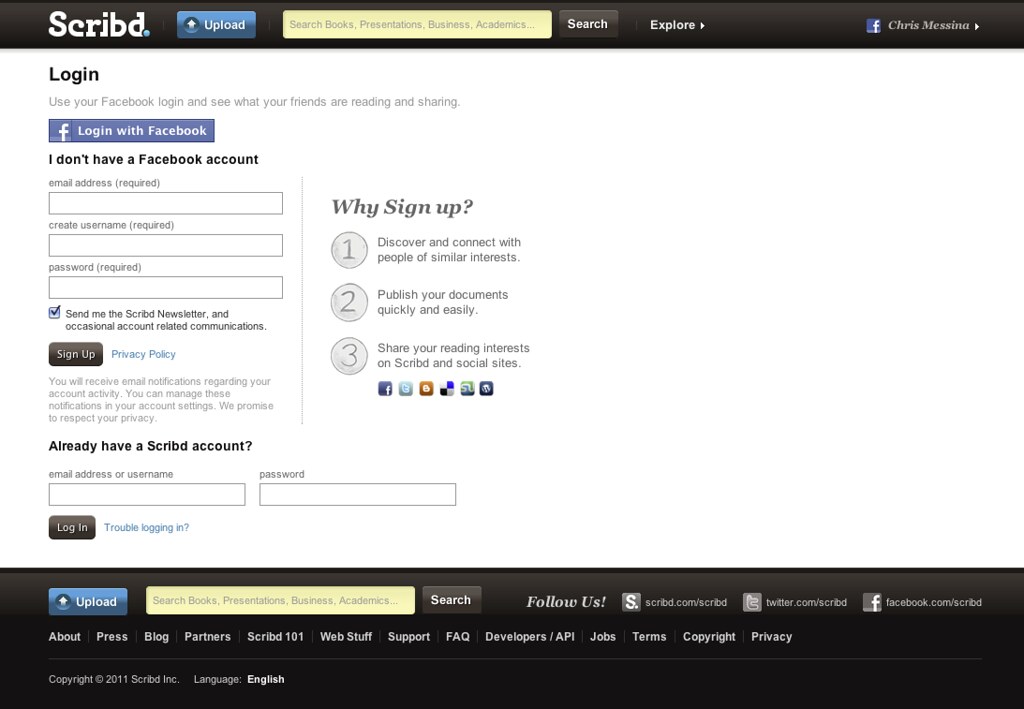Uncheck the Scribd Newsletter checkbox
This screenshot has height=709, width=1024.
click(55, 313)
